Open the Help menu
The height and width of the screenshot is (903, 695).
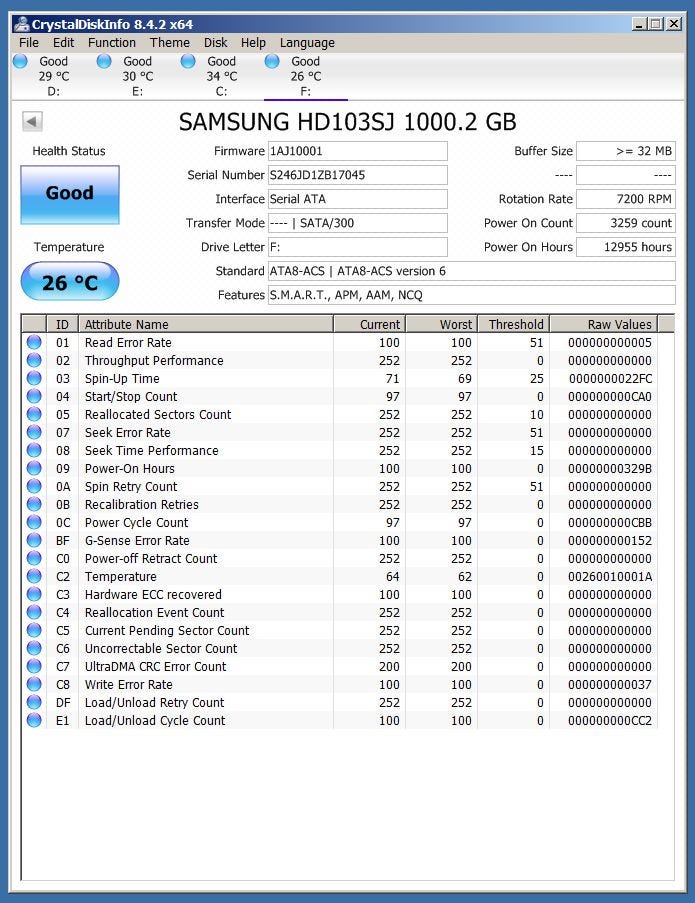[253, 43]
